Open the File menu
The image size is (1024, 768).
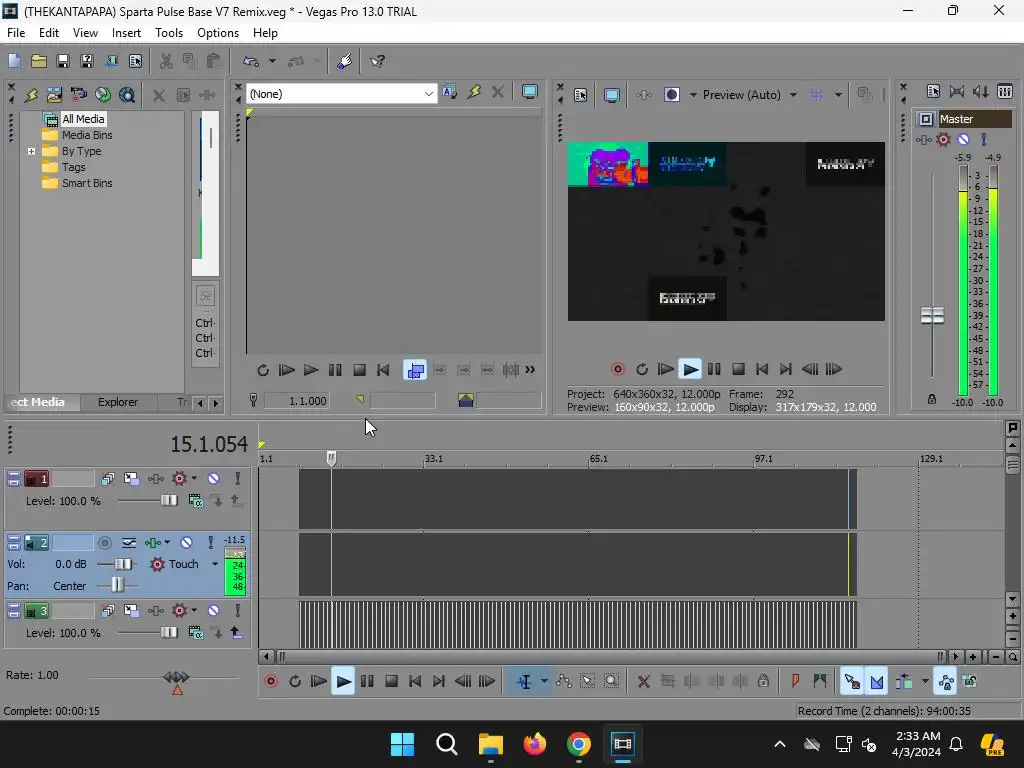click(x=16, y=33)
